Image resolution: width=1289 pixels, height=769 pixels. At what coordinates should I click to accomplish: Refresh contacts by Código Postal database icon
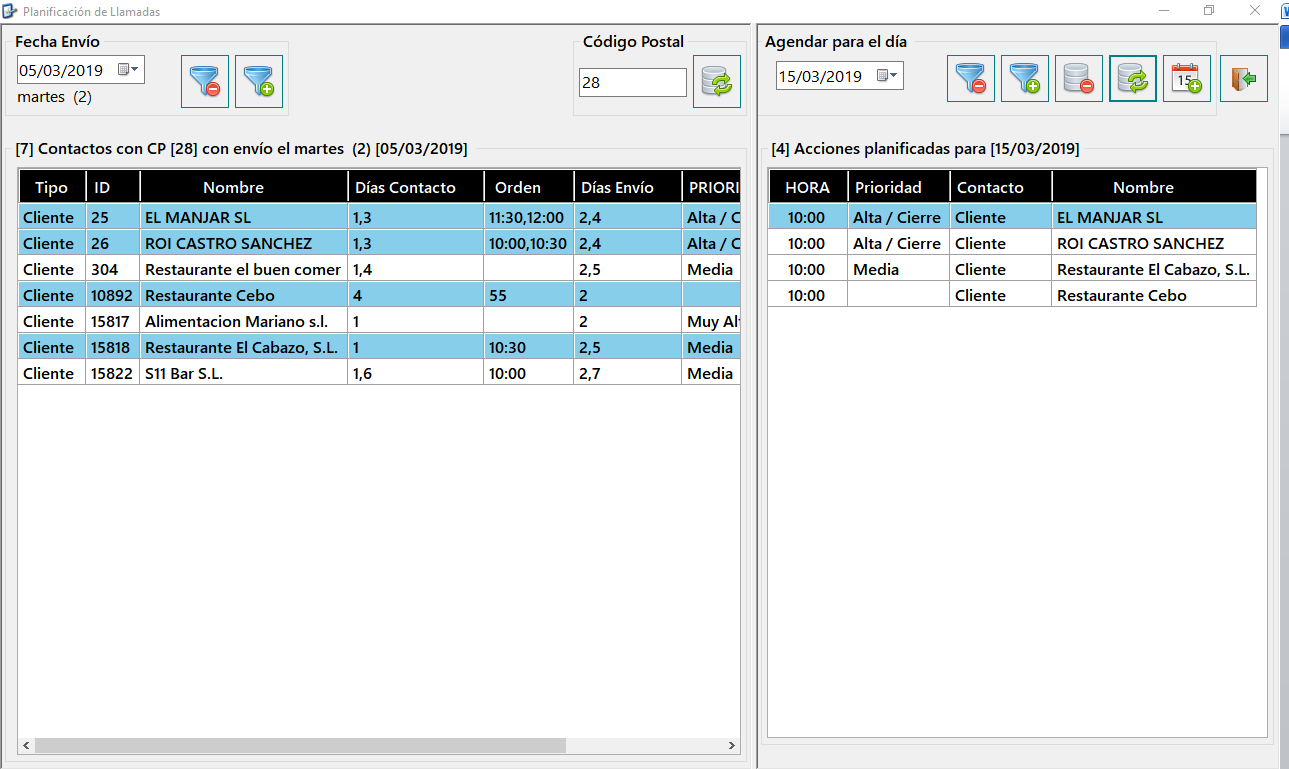[717, 82]
